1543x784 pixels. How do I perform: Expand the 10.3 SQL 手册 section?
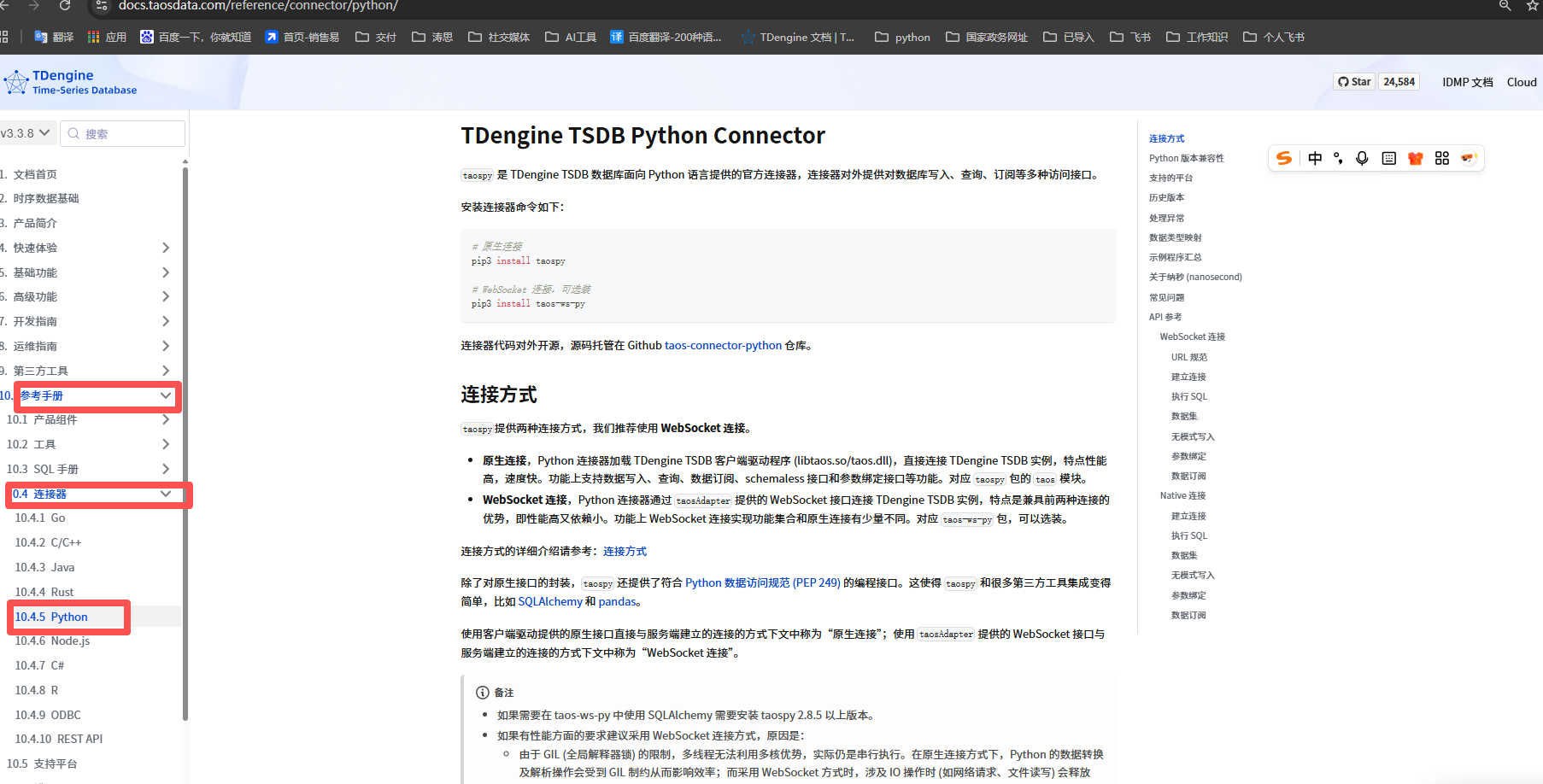pos(166,469)
